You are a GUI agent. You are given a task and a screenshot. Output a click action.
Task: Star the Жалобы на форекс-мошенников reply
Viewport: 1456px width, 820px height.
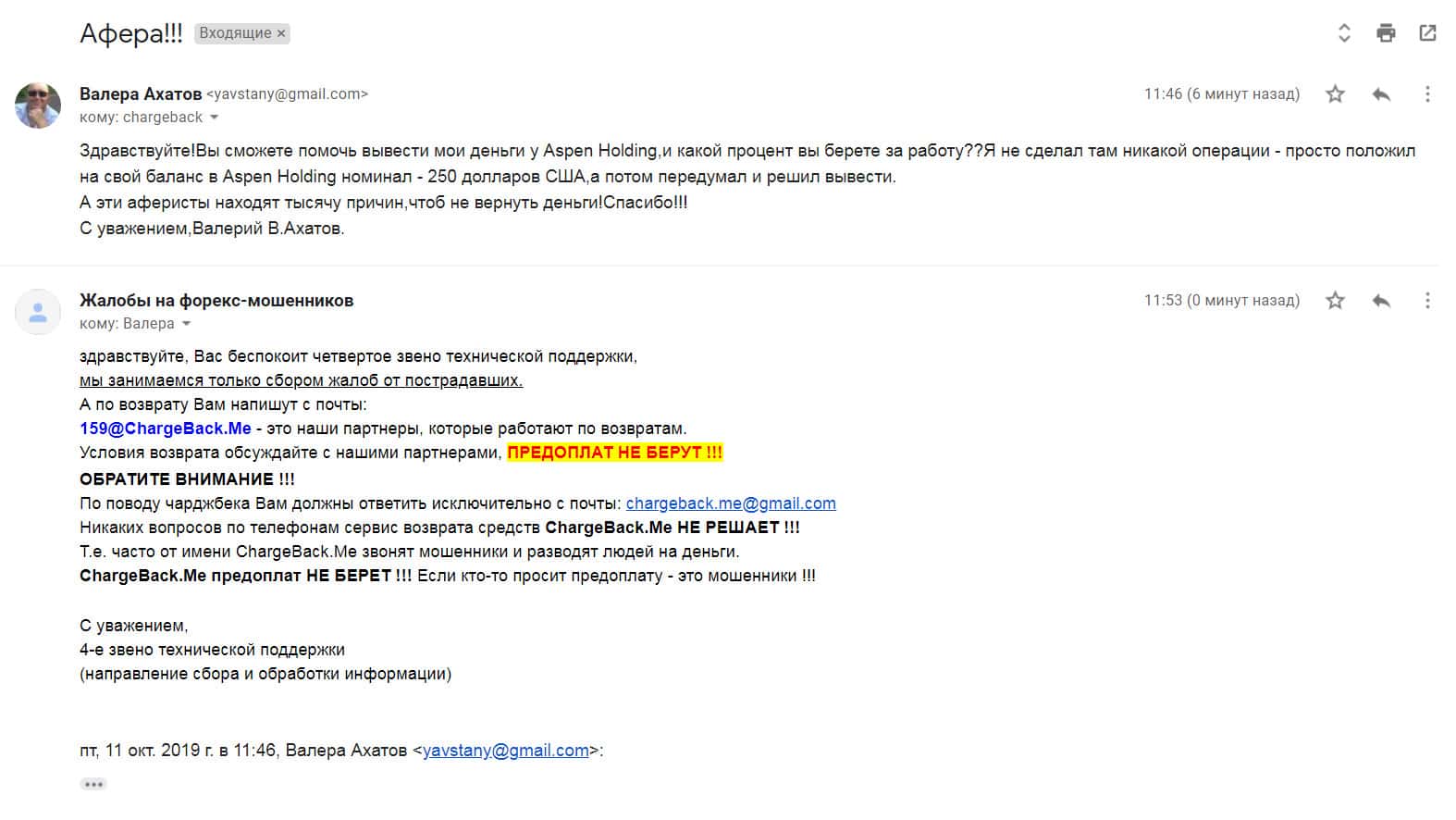1335,300
